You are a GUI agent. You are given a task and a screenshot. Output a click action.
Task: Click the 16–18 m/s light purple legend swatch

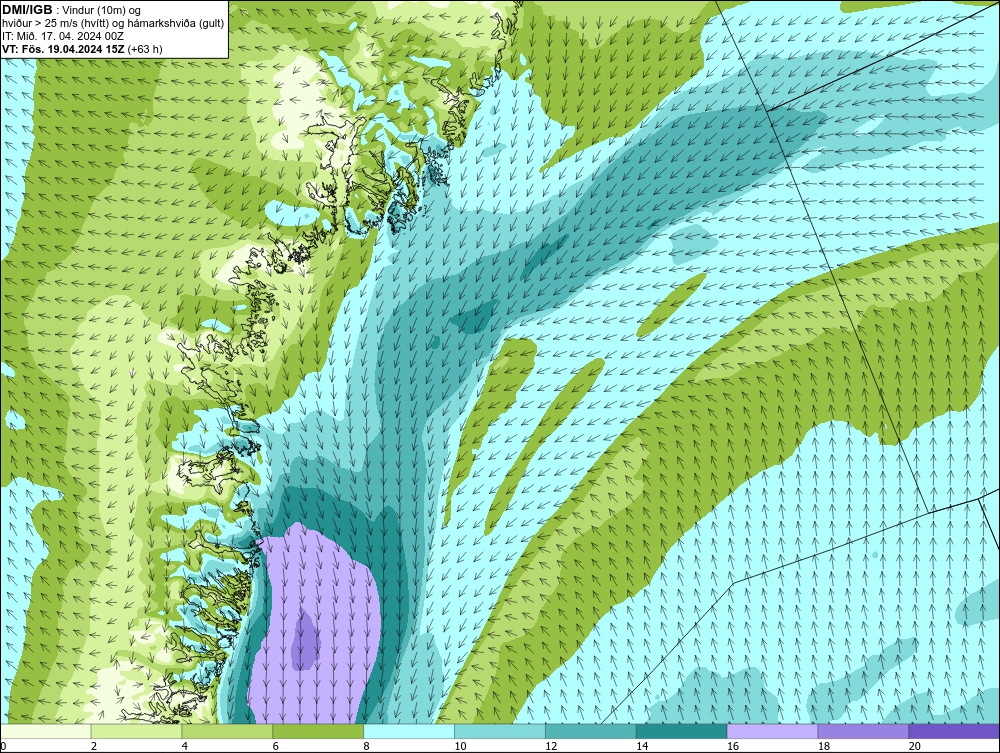772,731
